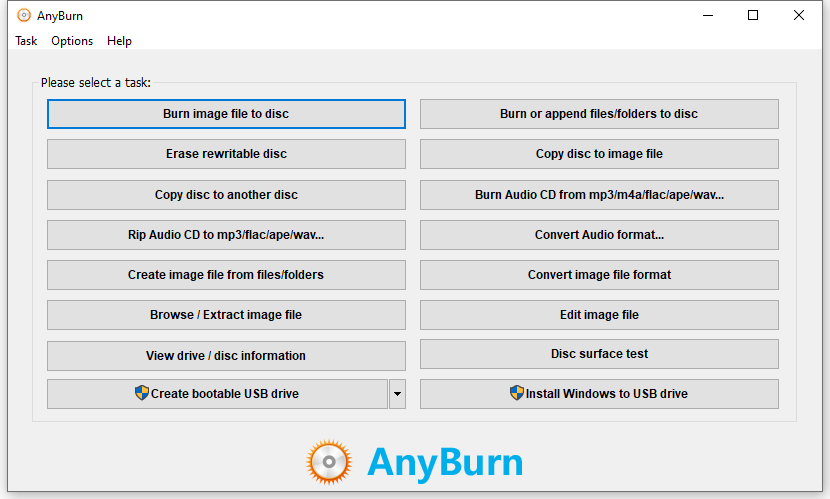Click shield icon on Install Windows to USB
The width and height of the screenshot is (830, 499).
tap(517, 393)
